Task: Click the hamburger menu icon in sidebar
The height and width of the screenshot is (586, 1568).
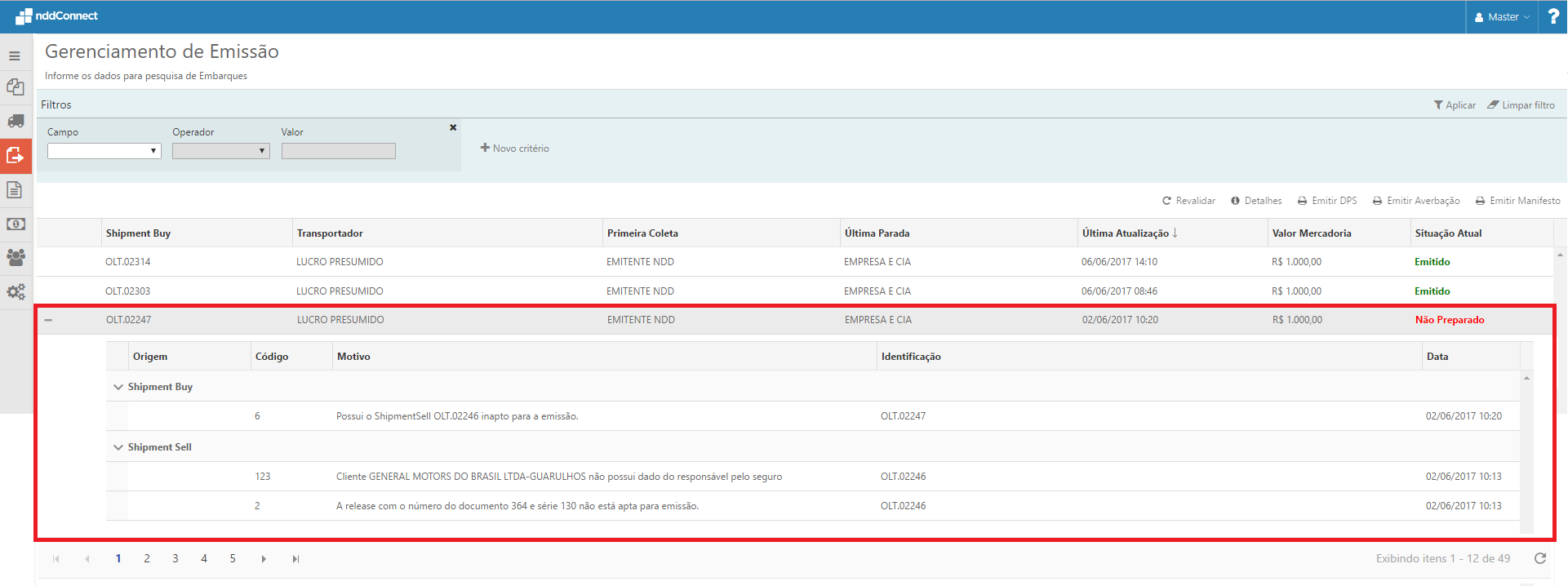Action: [x=15, y=56]
